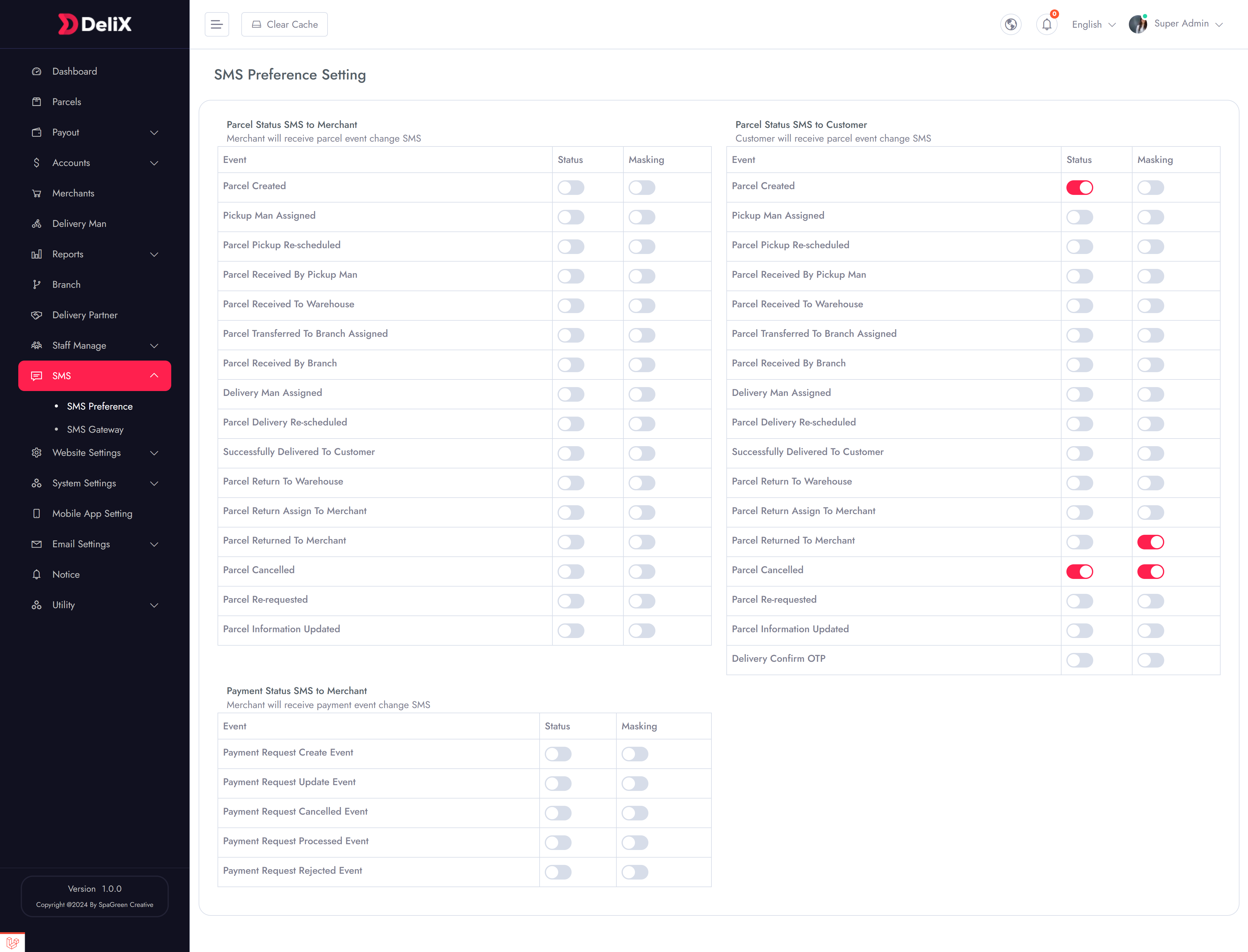Click the Clear Cache button
The image size is (1248, 952).
pos(284,24)
